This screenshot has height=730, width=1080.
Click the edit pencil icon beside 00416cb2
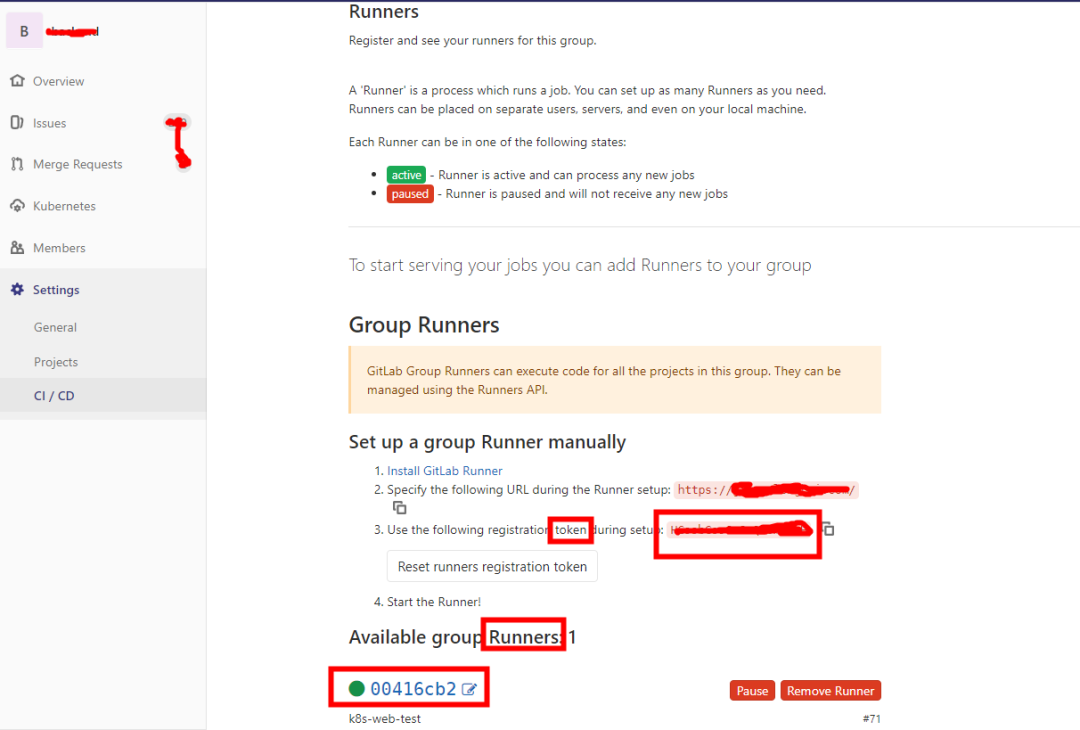click(469, 689)
